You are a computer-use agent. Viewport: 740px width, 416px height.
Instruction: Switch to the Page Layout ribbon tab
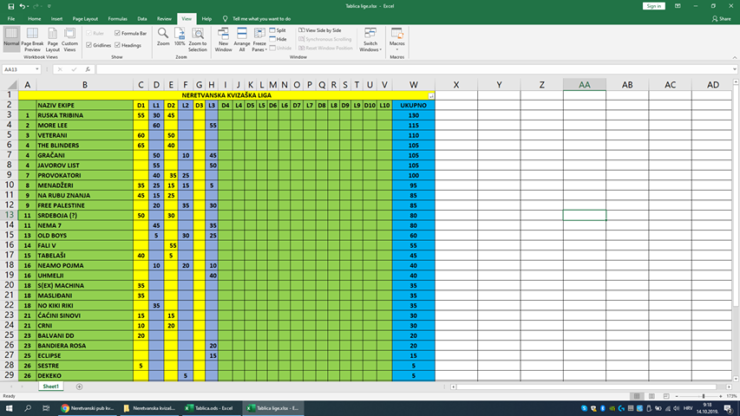(85, 18)
